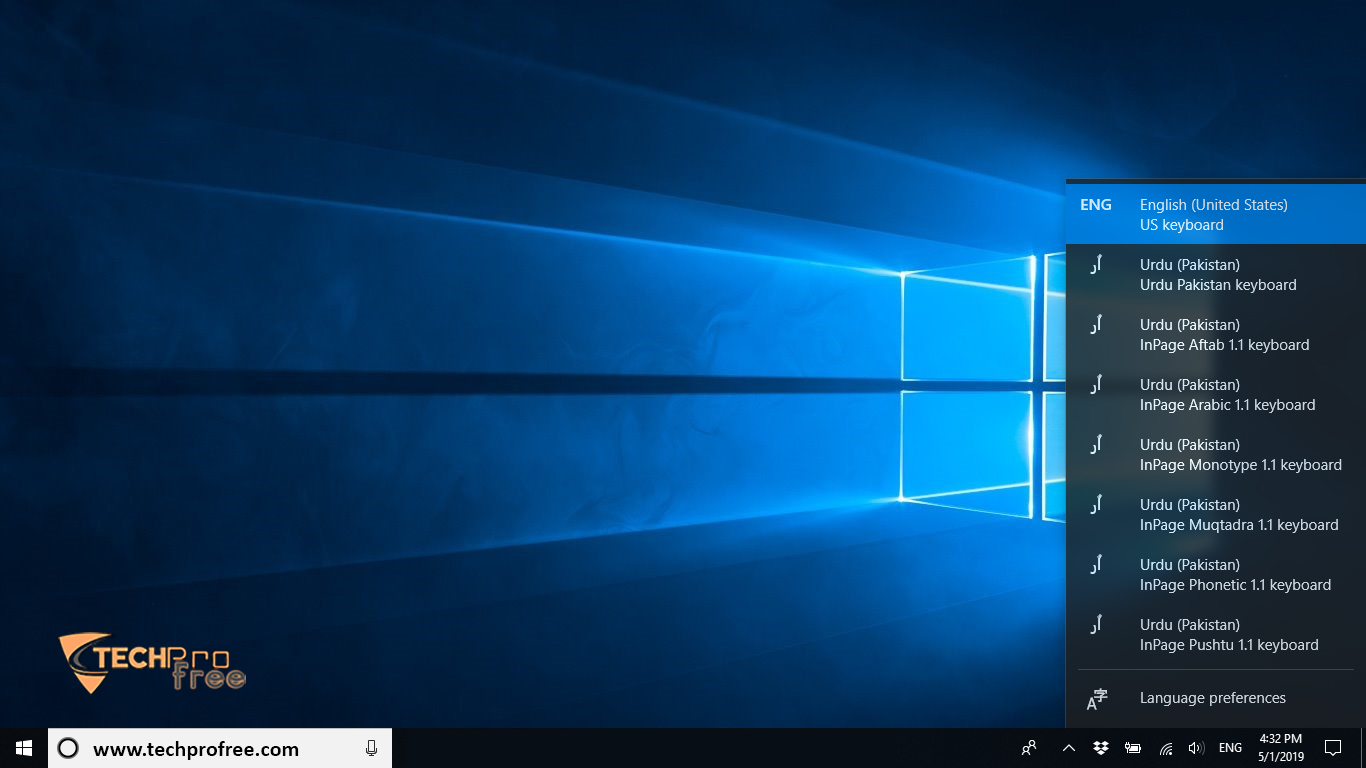Select Urdu Pakistan keyboard
Image resolution: width=1366 pixels, height=768 pixels.
pyautogui.click(x=1216, y=274)
